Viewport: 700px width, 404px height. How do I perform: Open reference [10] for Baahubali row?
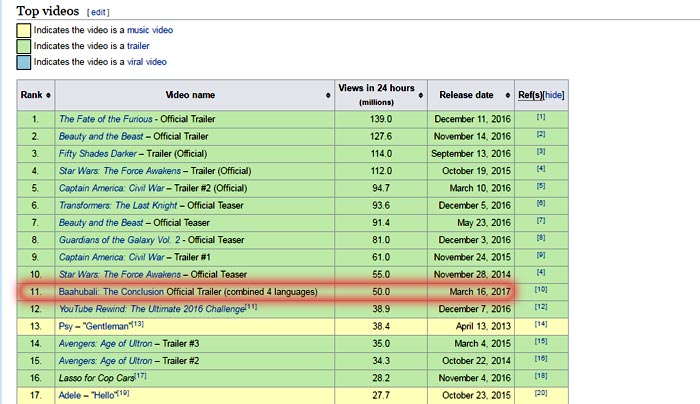point(541,289)
